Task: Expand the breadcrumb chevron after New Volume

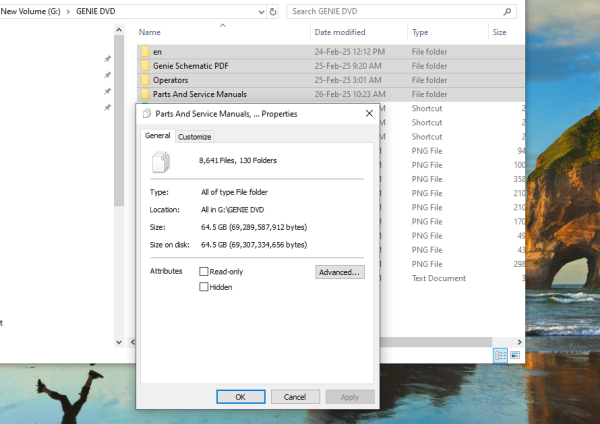Action: [68, 12]
